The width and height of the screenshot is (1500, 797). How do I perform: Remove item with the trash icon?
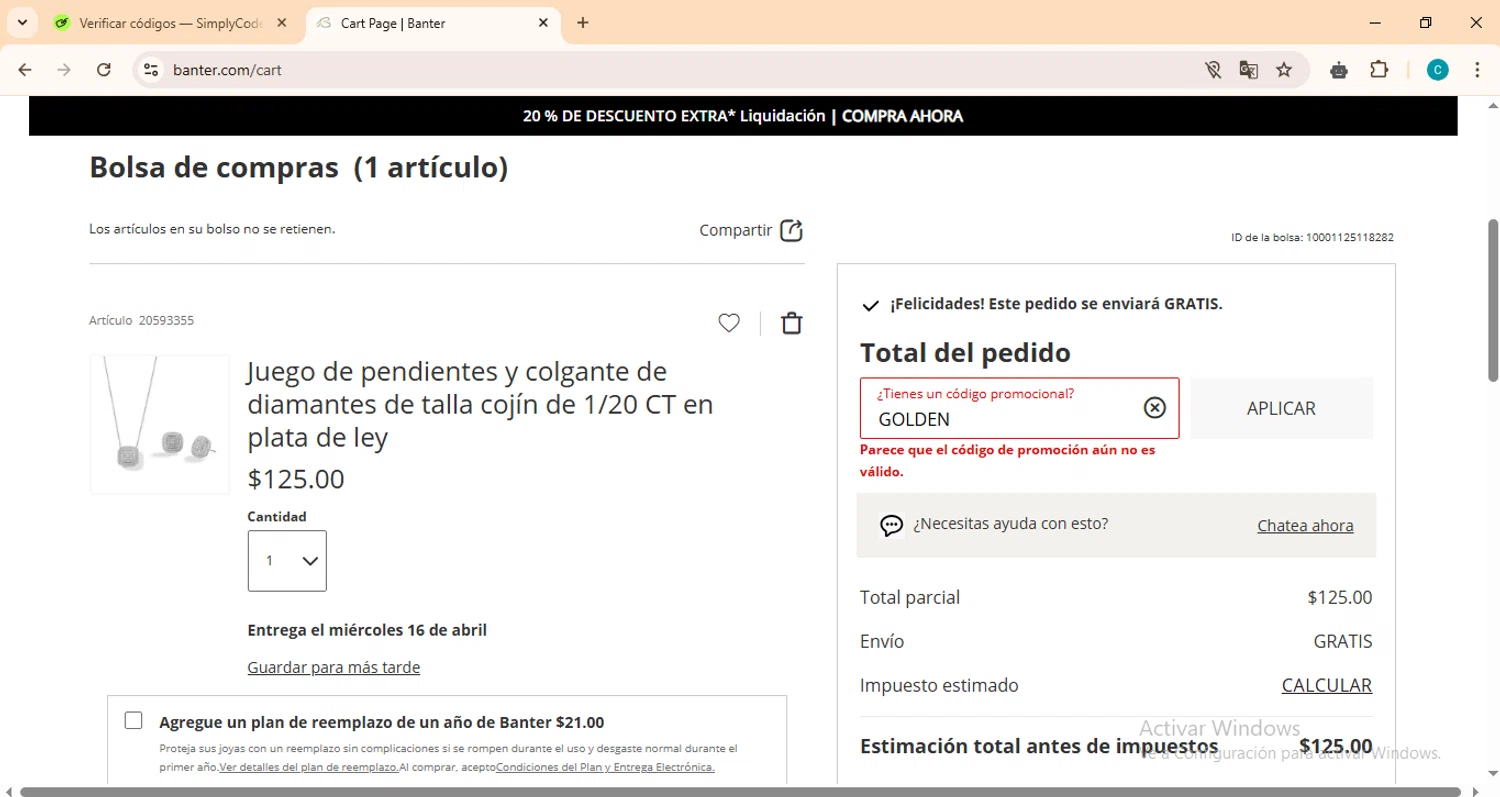tap(791, 323)
